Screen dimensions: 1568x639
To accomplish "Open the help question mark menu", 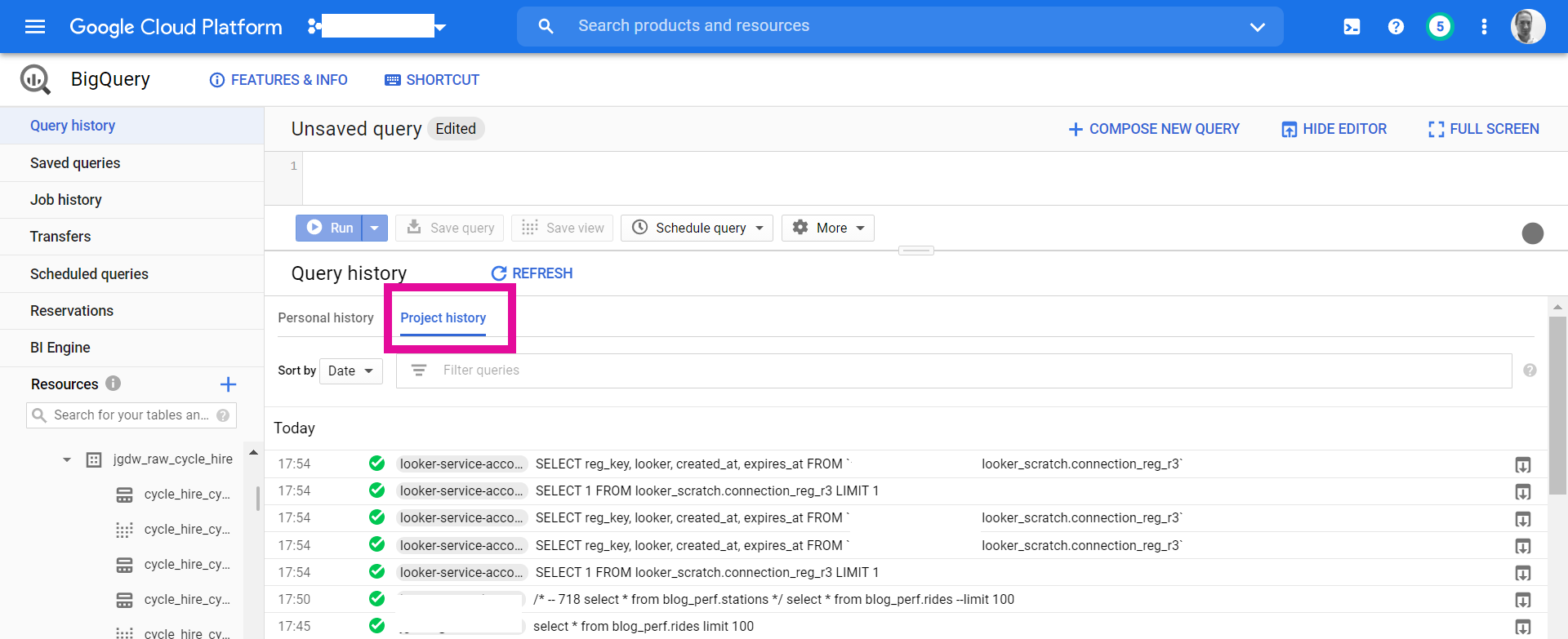I will [1396, 27].
